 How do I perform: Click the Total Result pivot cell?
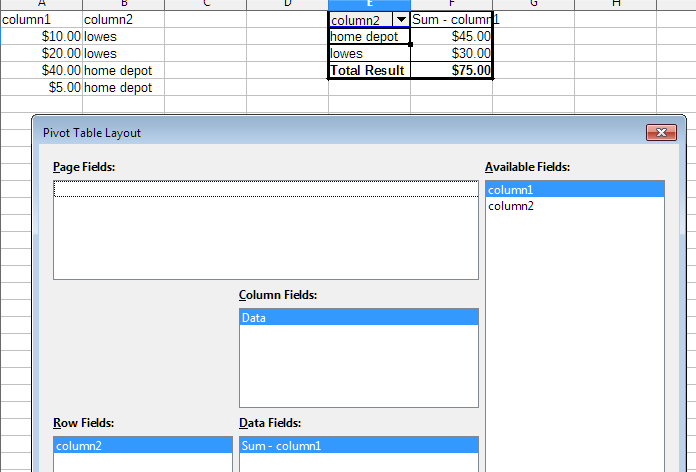click(x=369, y=70)
